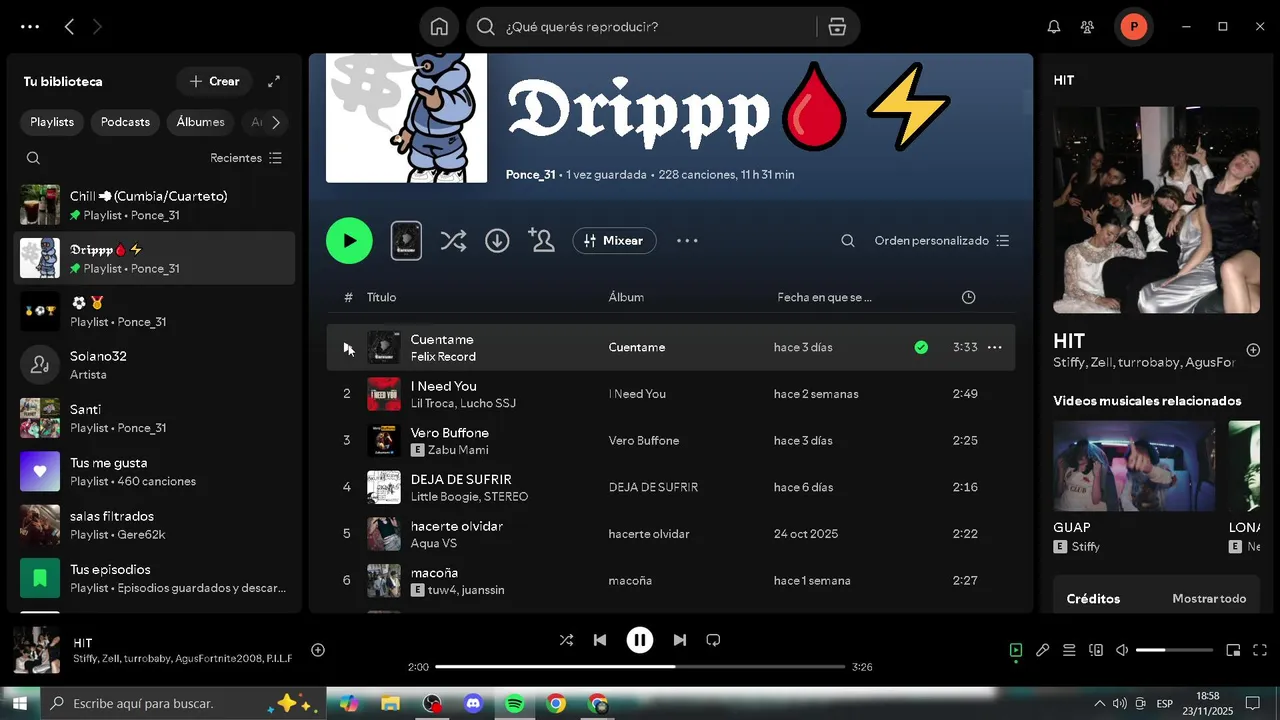Viewport: 1280px width, 720px height.
Task: Go forward with the right arrow
Action: [x=97, y=27]
